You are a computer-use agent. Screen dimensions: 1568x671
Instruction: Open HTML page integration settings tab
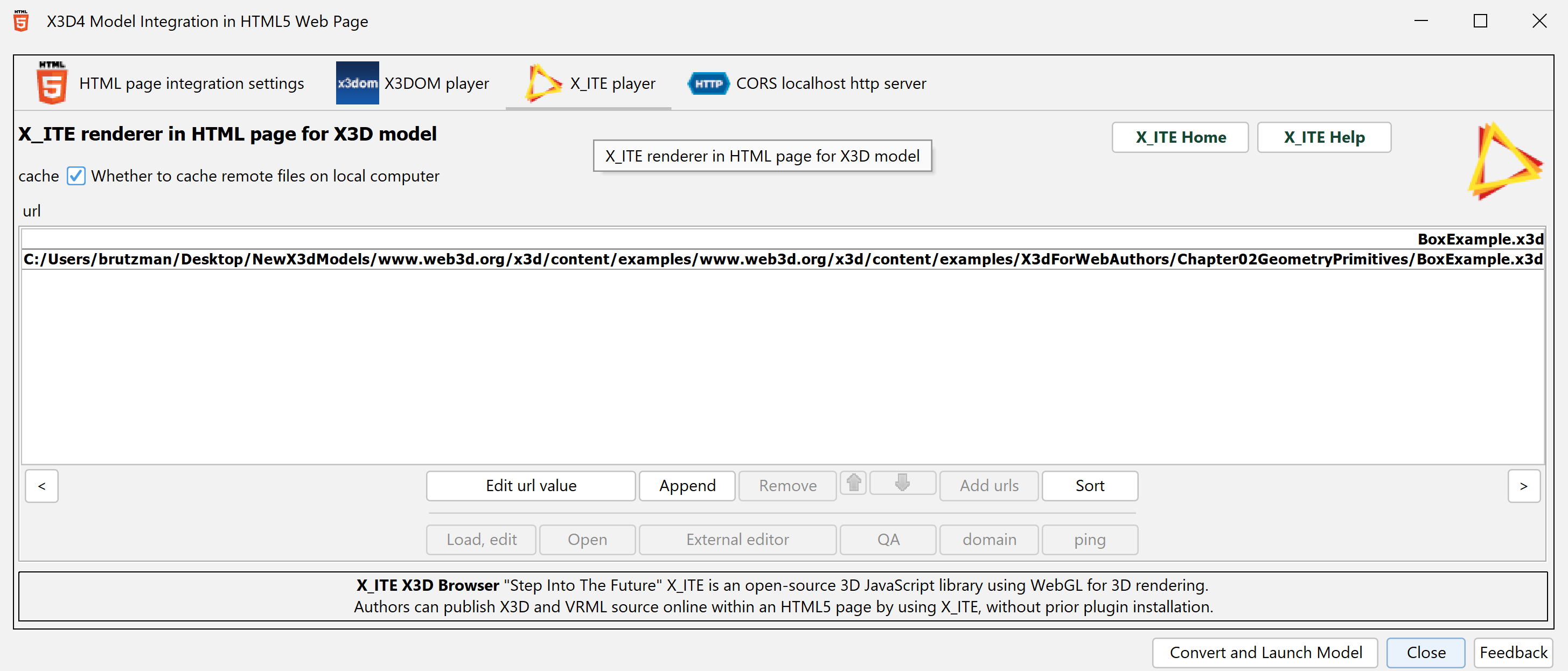tap(170, 83)
